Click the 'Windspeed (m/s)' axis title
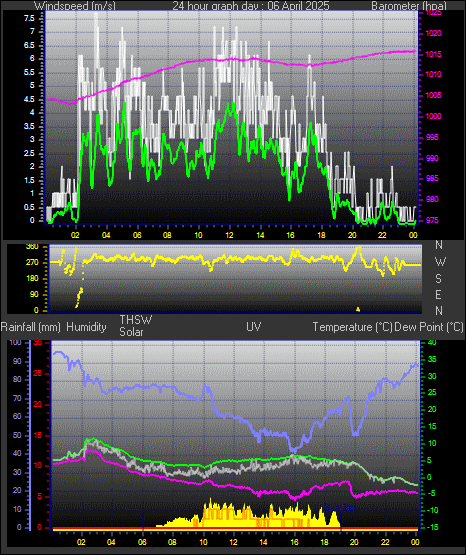This screenshot has height=555, width=466. point(75,6)
